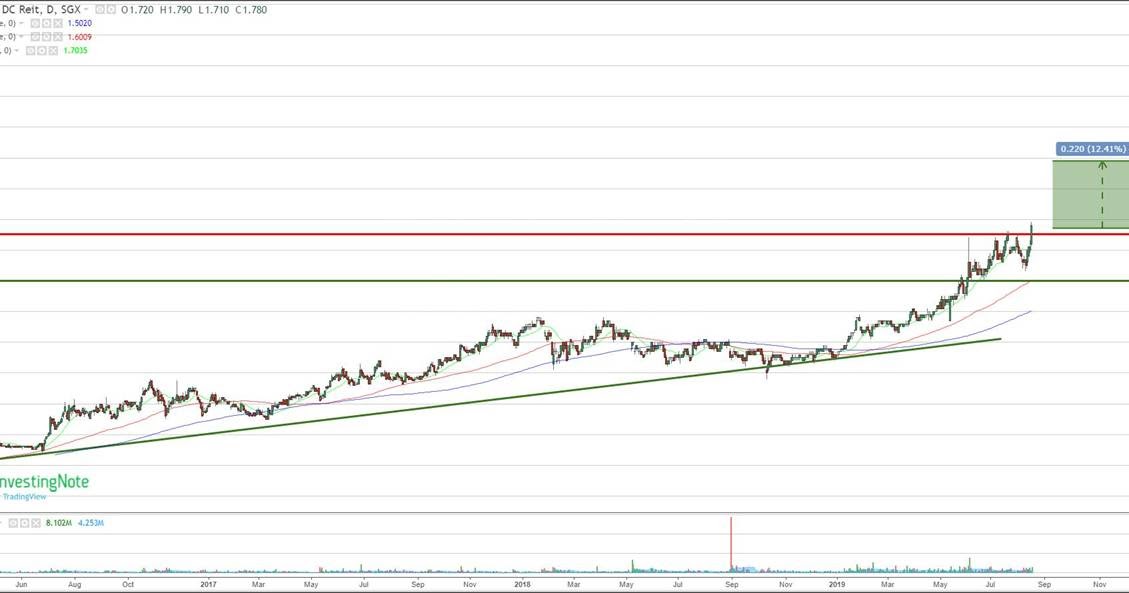
Task: Select the 2019 label on the time axis
Action: (x=837, y=583)
